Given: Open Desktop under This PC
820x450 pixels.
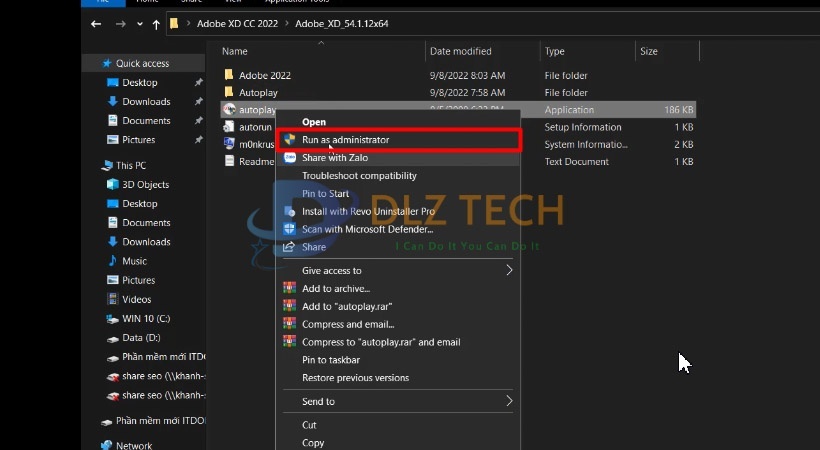Looking at the screenshot, I should [140, 204].
